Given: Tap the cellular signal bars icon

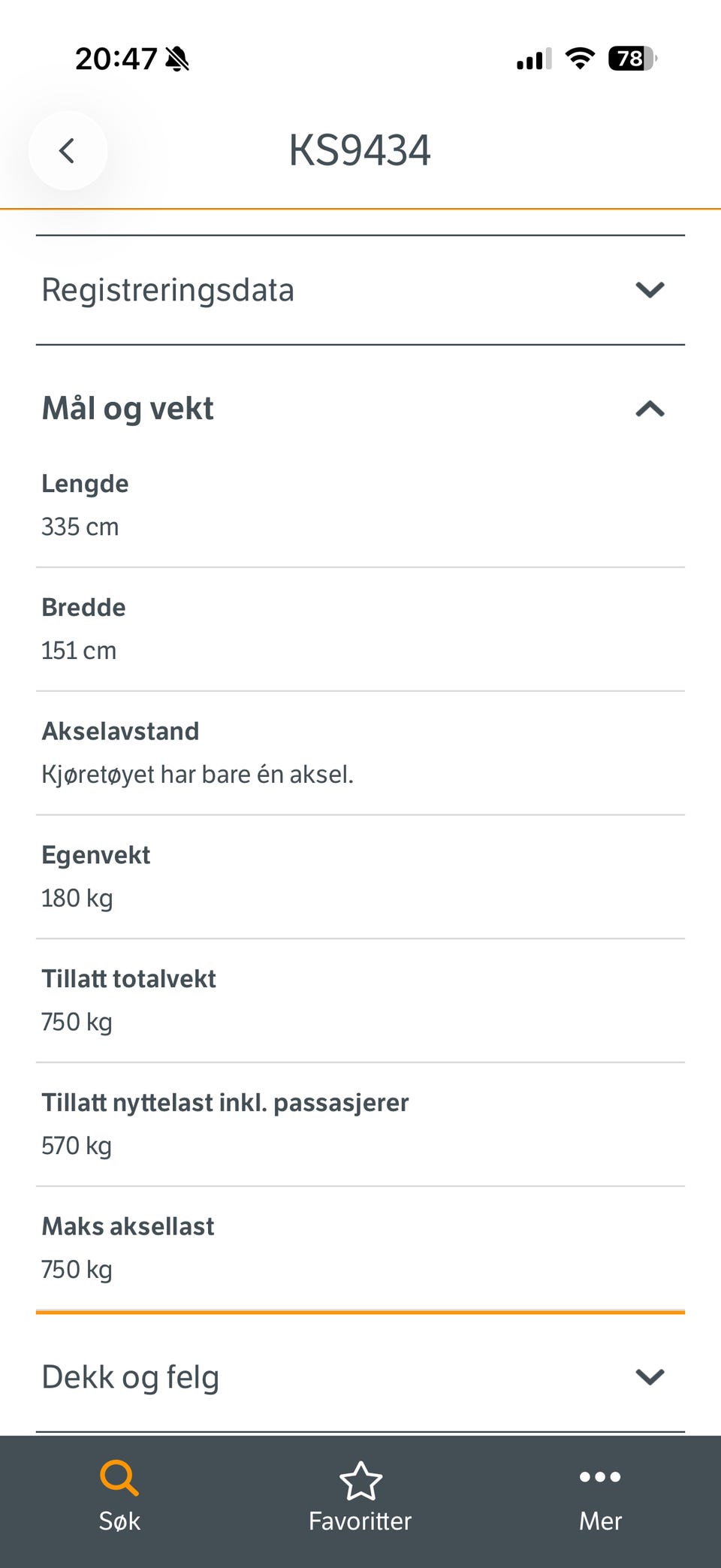Looking at the screenshot, I should 534,59.
